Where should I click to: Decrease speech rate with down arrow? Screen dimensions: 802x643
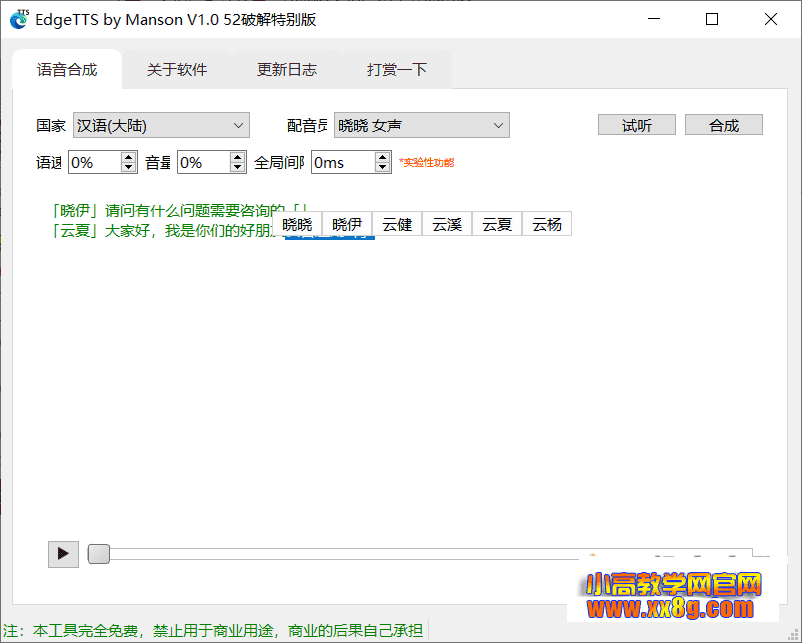coord(129,167)
